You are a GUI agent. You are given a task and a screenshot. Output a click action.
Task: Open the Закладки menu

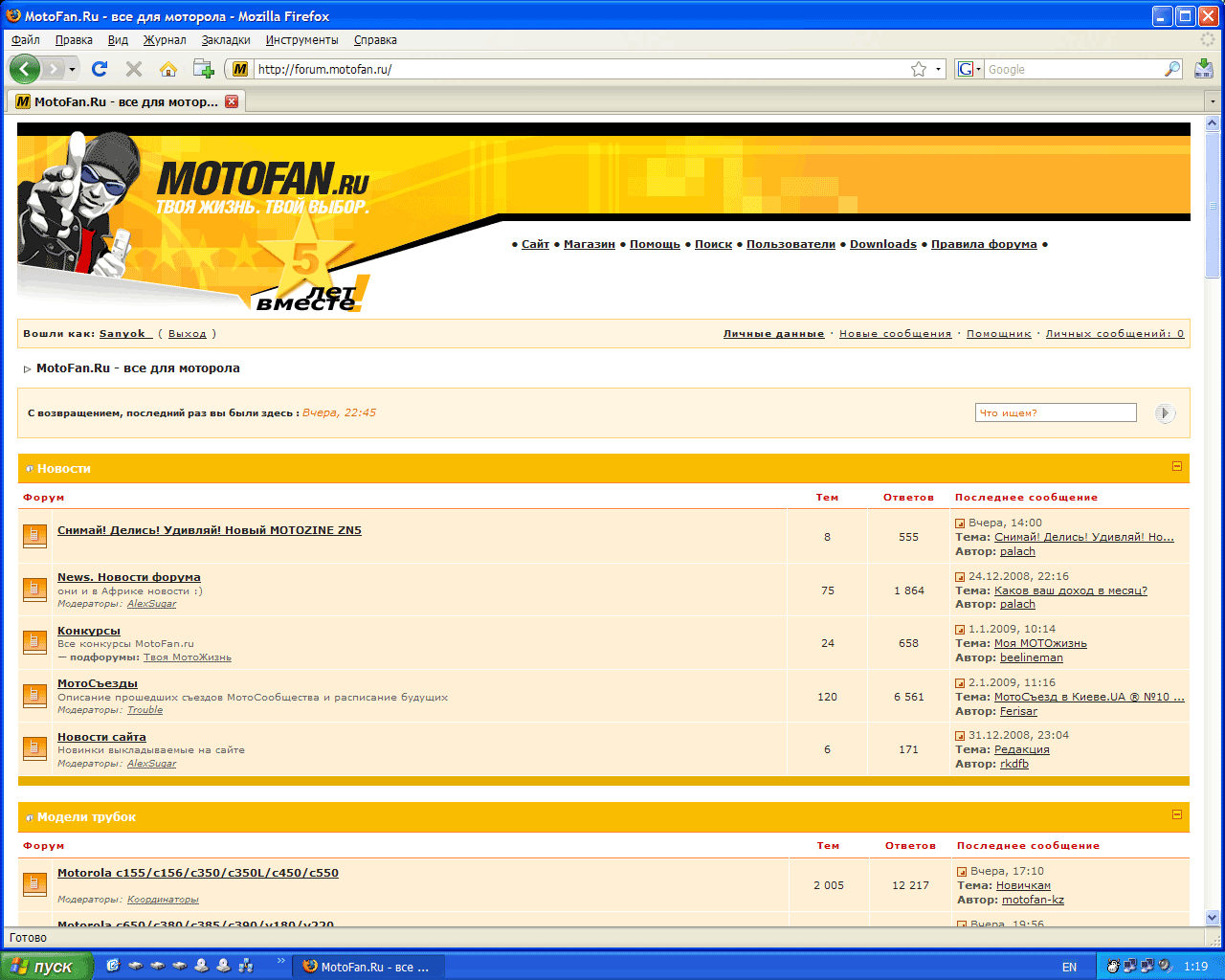pyautogui.click(x=226, y=40)
